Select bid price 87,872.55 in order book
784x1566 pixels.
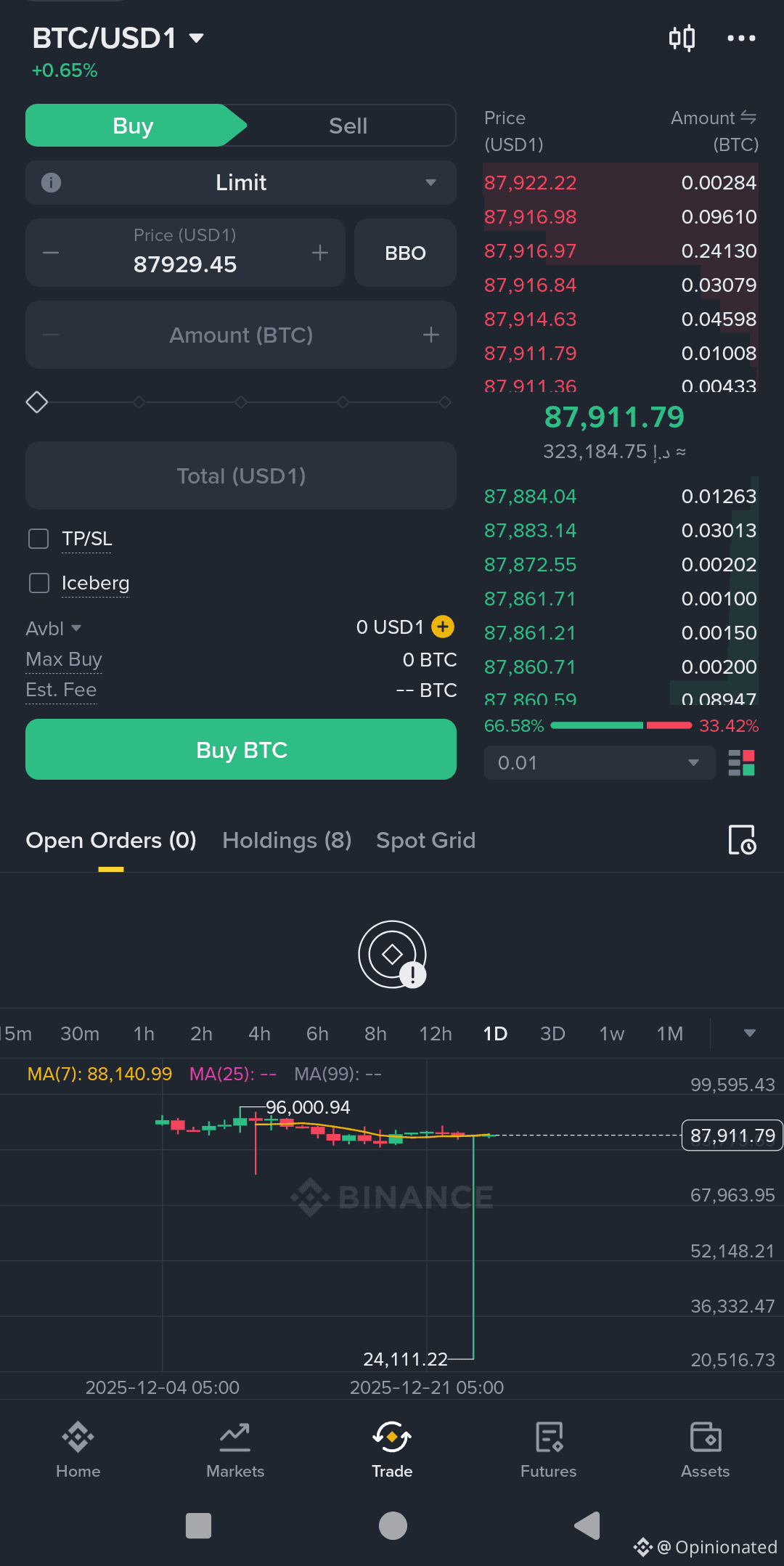point(531,564)
